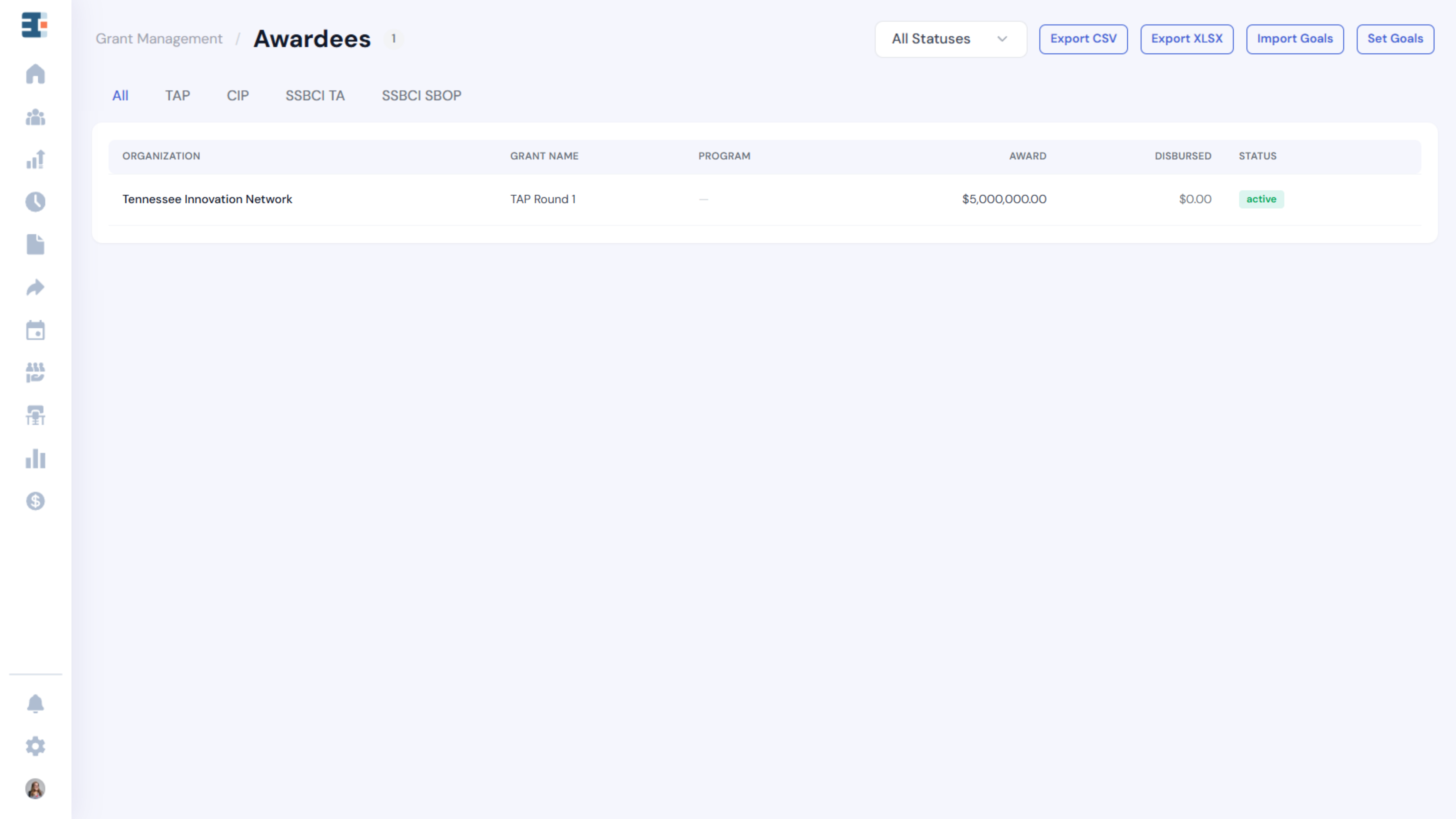Click the $5,000,000.00 award amount
Screen dimensions: 1456x819
pyautogui.click(x=1004, y=199)
